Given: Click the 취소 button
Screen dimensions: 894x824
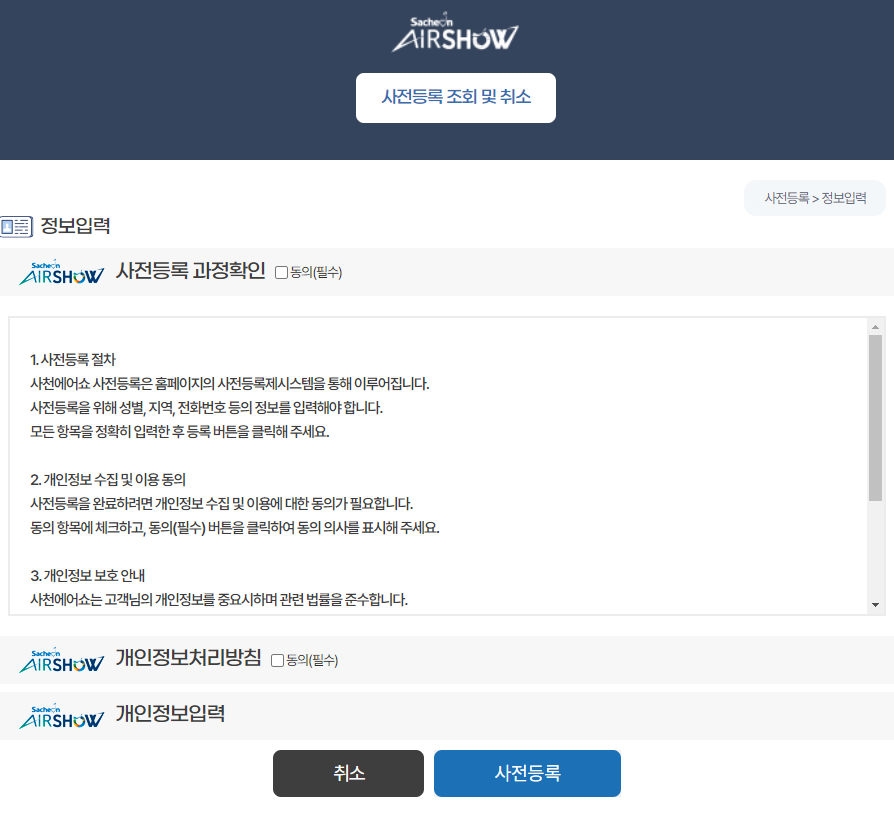Looking at the screenshot, I should (348, 773).
